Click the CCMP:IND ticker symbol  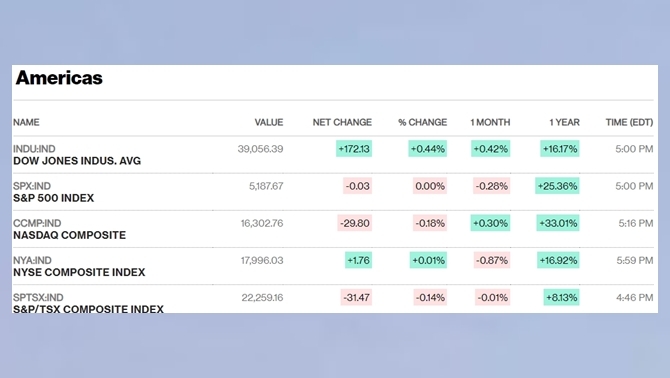tap(37, 223)
